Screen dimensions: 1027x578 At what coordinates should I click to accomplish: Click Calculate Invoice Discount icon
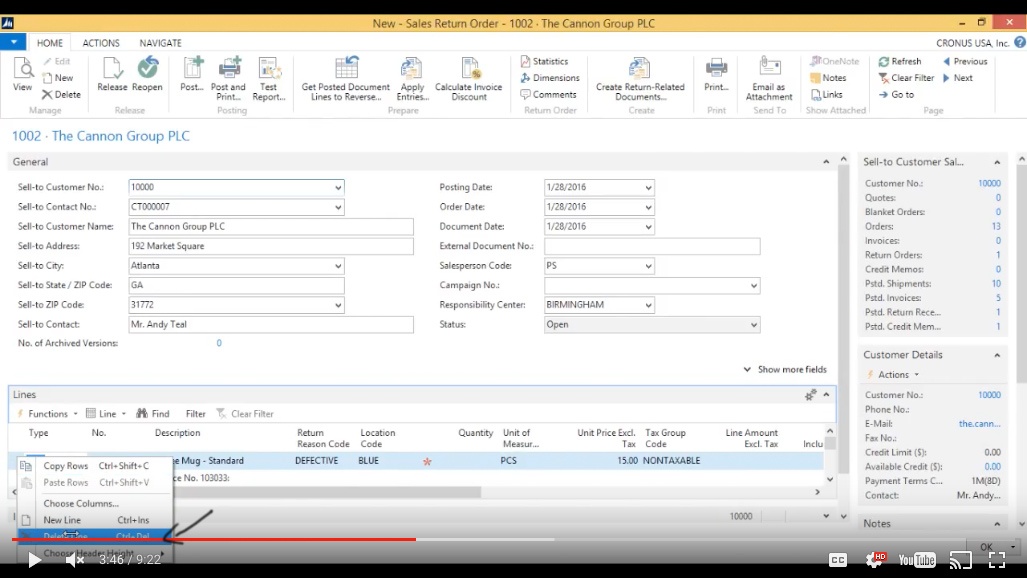(468, 78)
